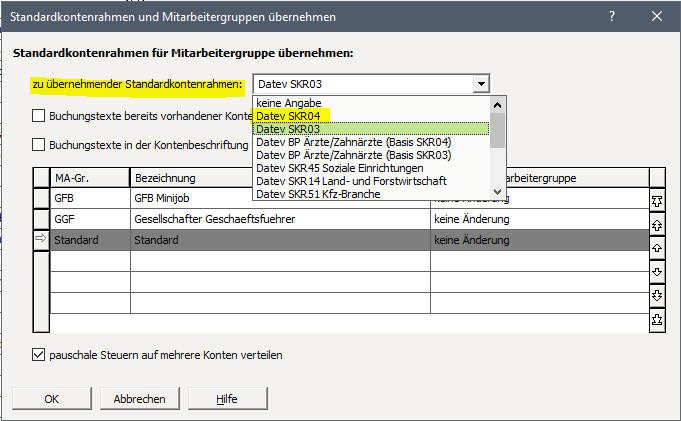681x421 pixels.
Task: Select Datev SKR14 Land- und Forstwirtschaft
Action: [x=371, y=181]
